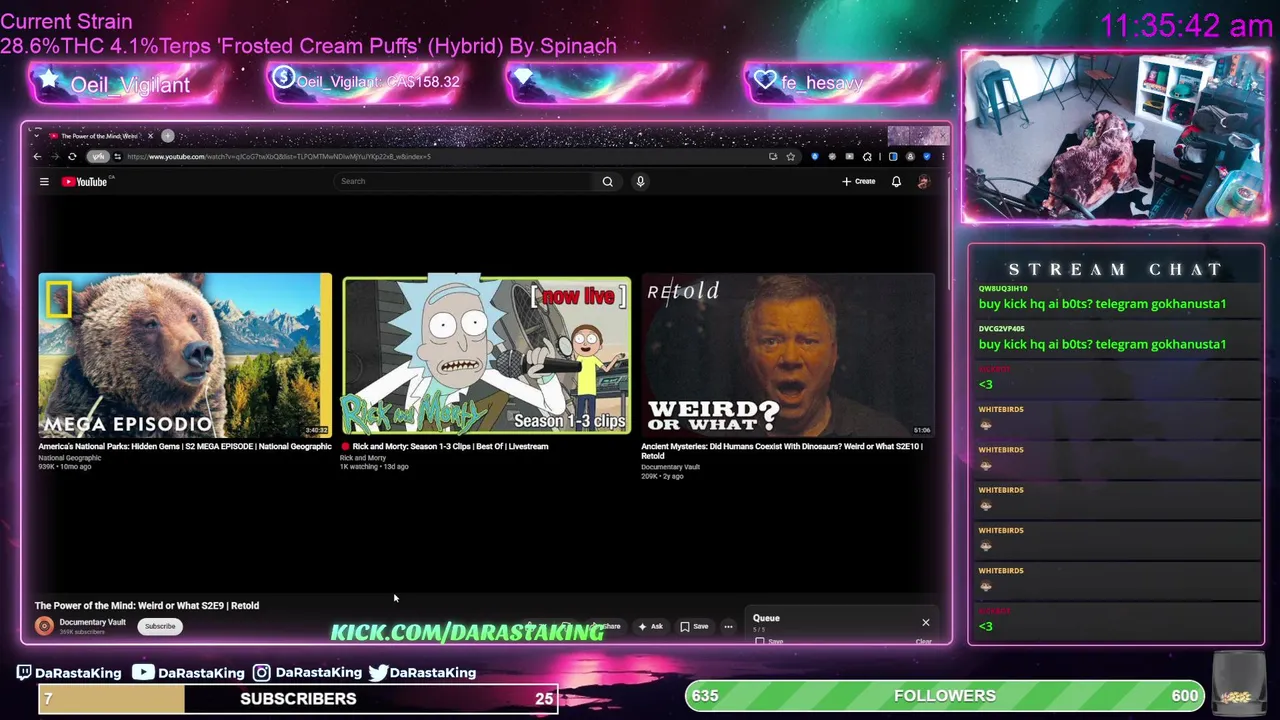Click the YouTube search magnifier button

tap(607, 181)
